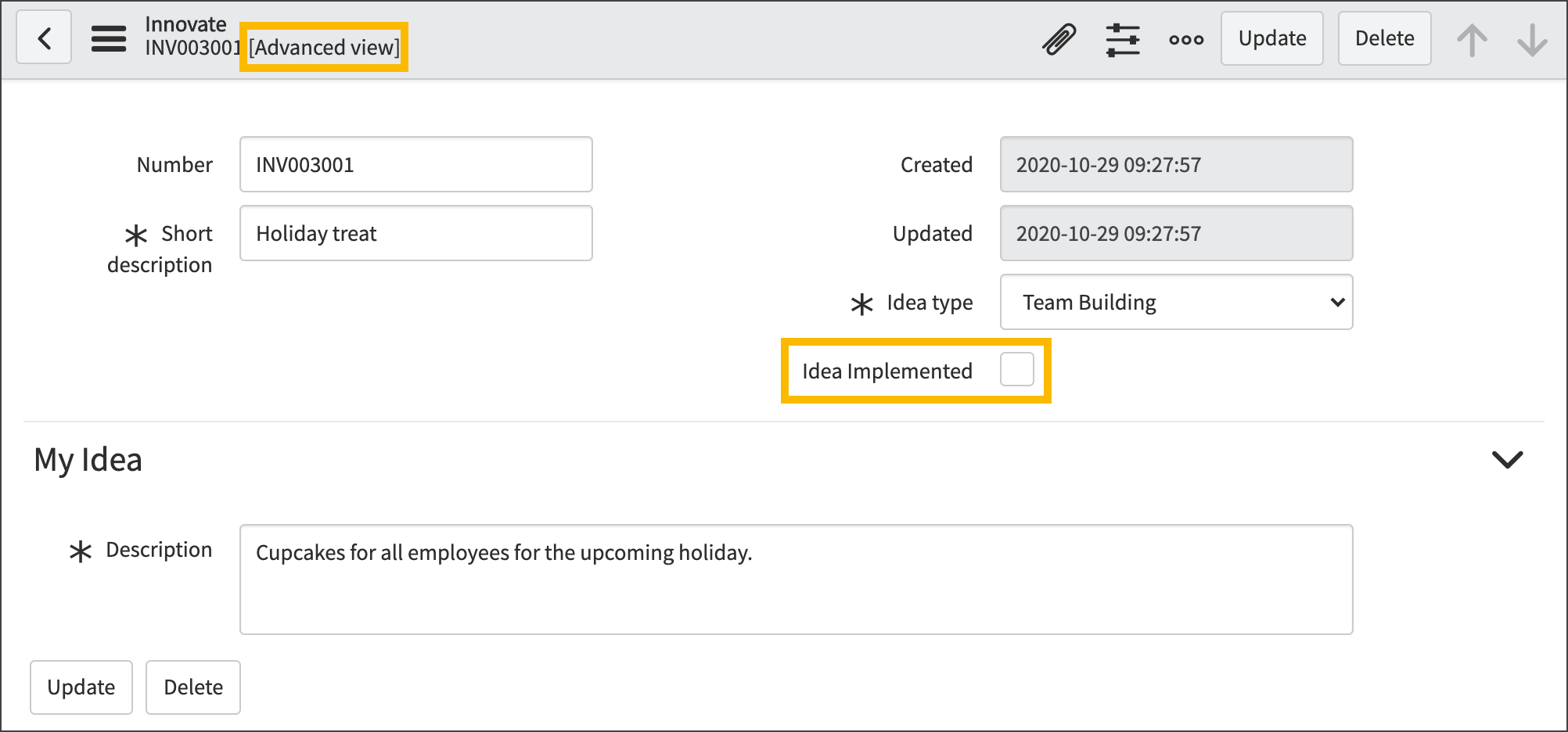Open the attachments paperclip icon
This screenshot has height=732, width=1568.
pyautogui.click(x=1058, y=38)
